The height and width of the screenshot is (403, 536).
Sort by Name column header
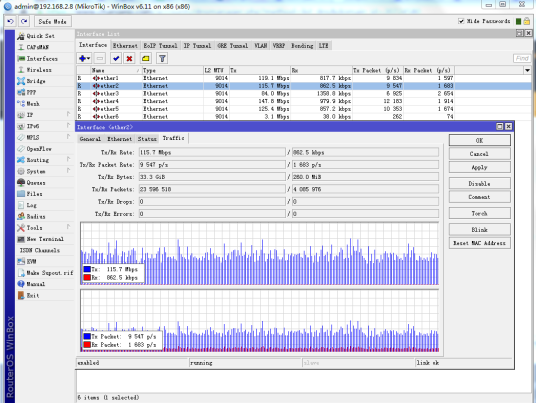[116, 70]
